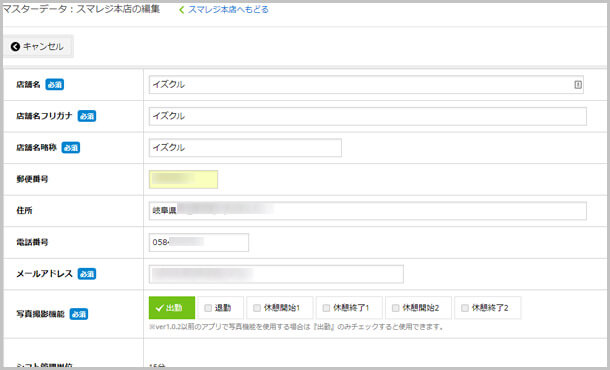The image size is (610, 370).
Task: Click the 店舗名フリガナ label
Action: (44, 116)
